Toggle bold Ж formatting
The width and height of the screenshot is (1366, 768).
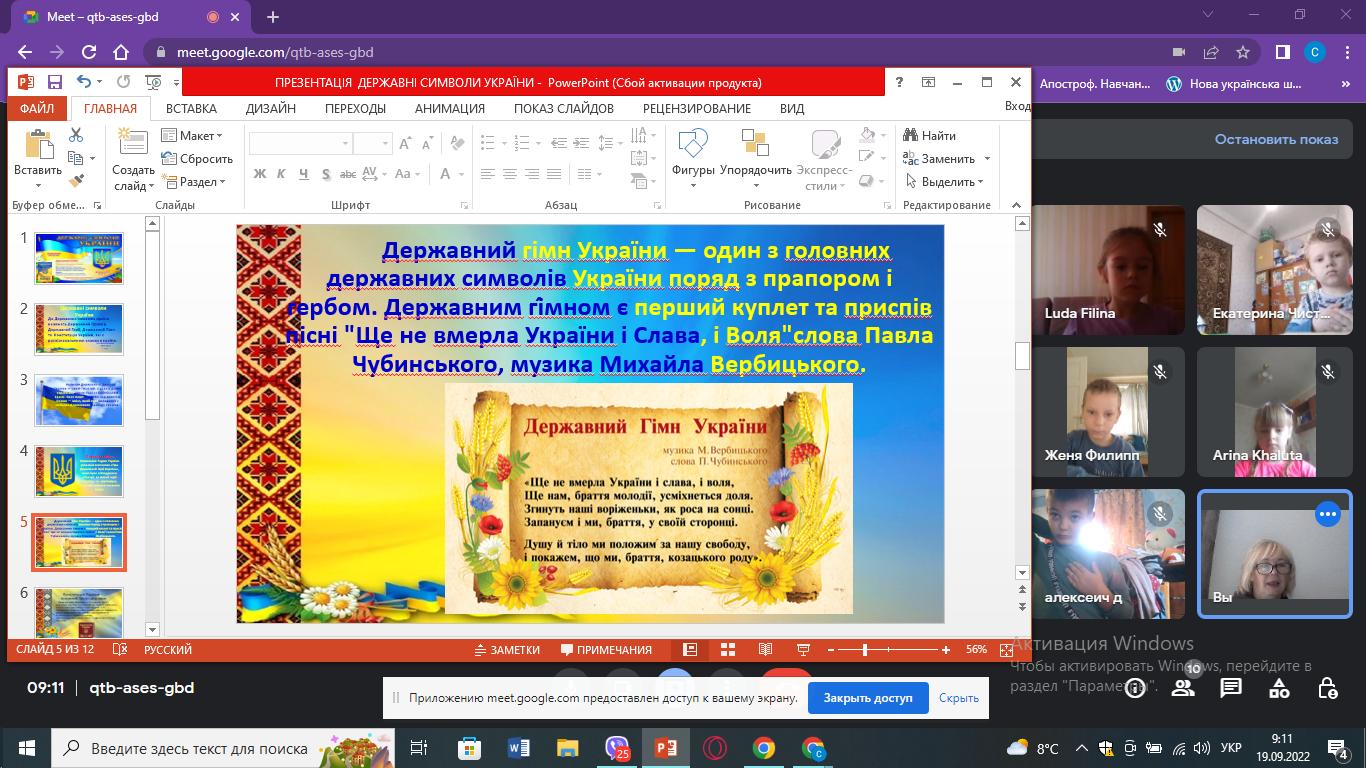point(260,174)
